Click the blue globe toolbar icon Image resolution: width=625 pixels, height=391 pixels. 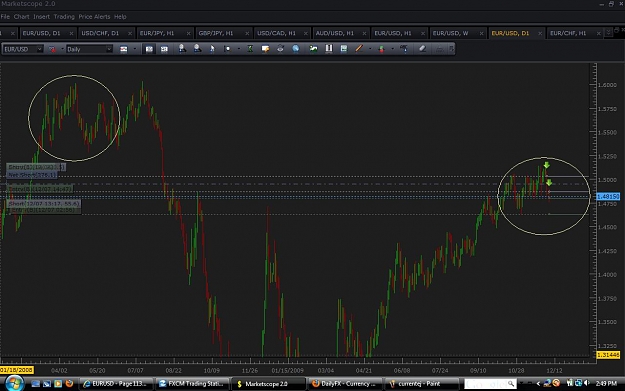[295, 49]
